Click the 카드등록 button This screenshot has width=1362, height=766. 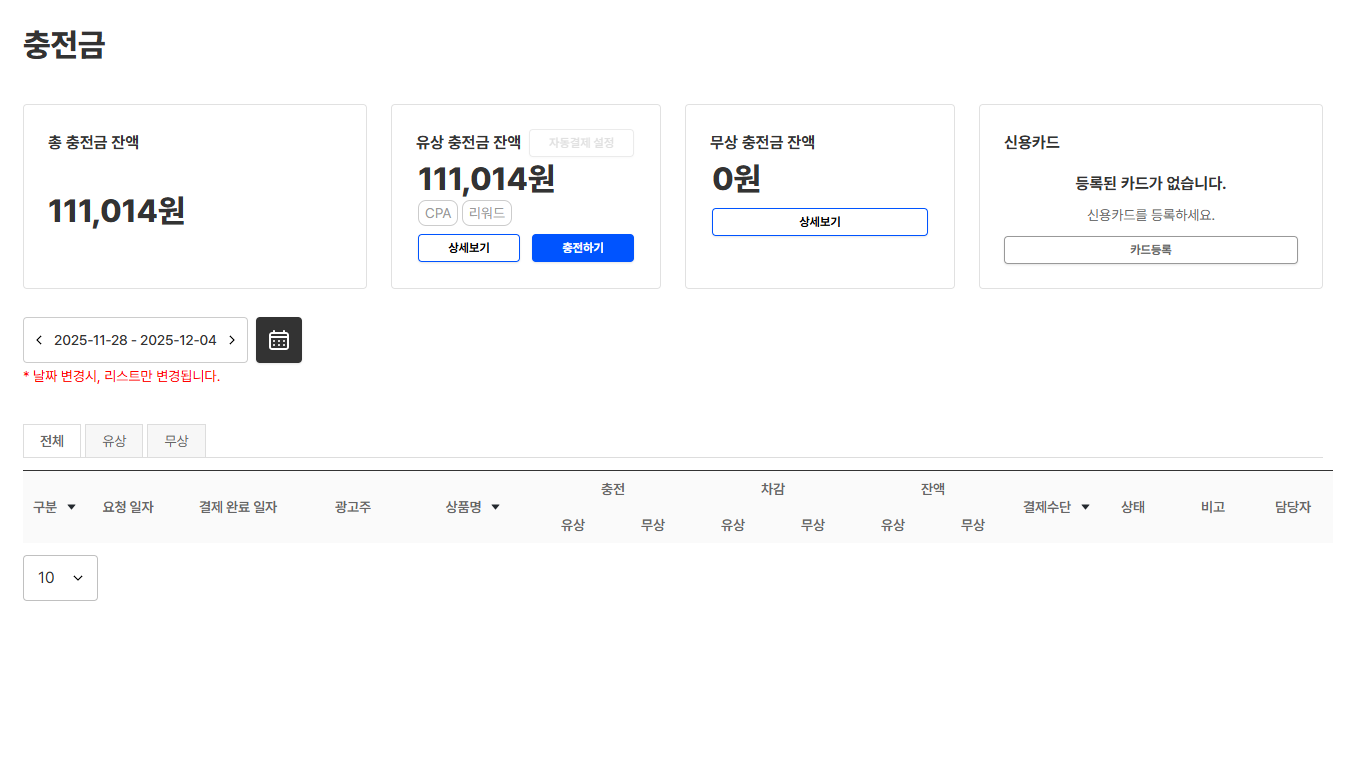[x=1150, y=250]
